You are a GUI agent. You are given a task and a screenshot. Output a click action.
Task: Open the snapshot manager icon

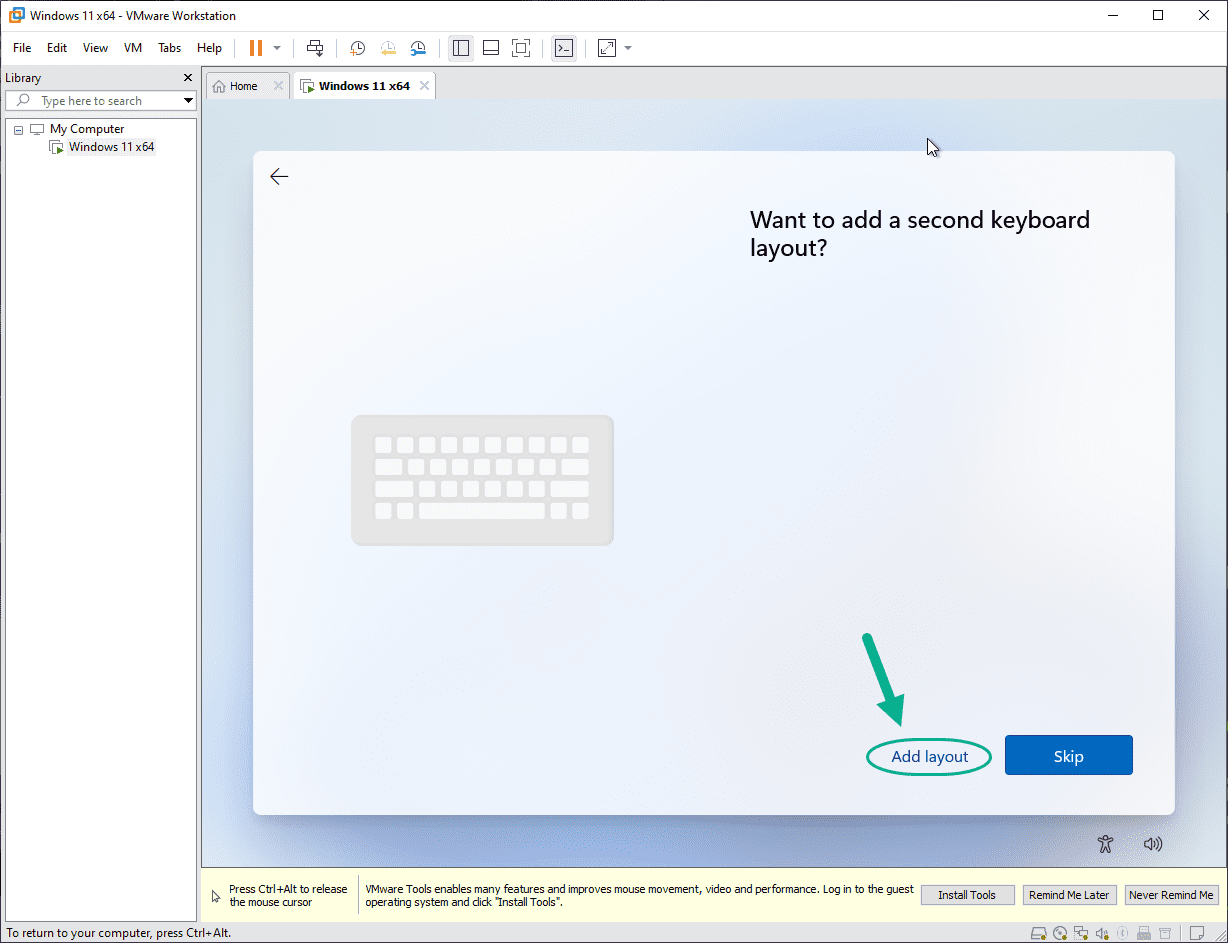point(418,48)
